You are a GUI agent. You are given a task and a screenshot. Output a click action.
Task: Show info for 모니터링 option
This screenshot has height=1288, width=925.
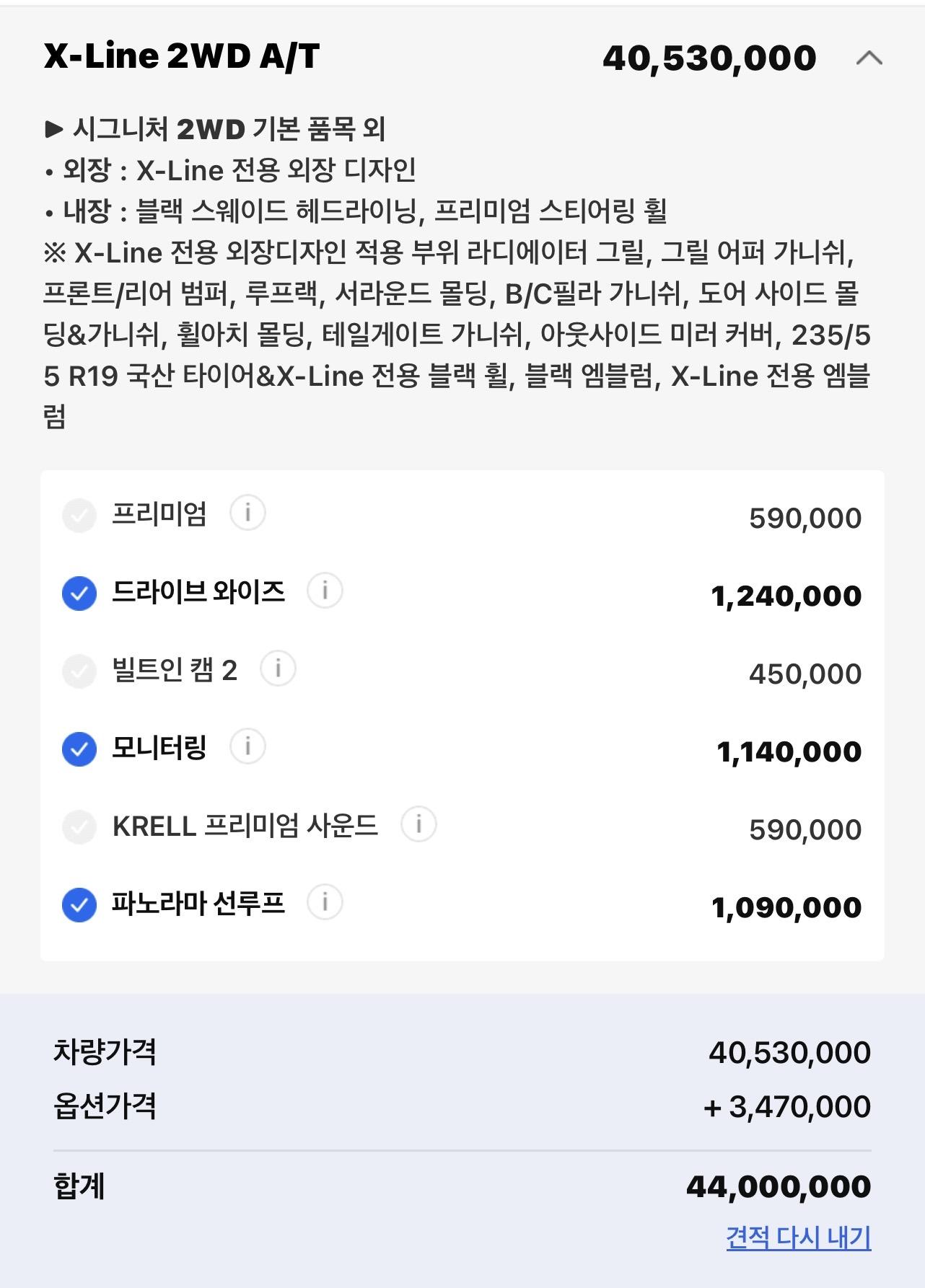tap(247, 747)
